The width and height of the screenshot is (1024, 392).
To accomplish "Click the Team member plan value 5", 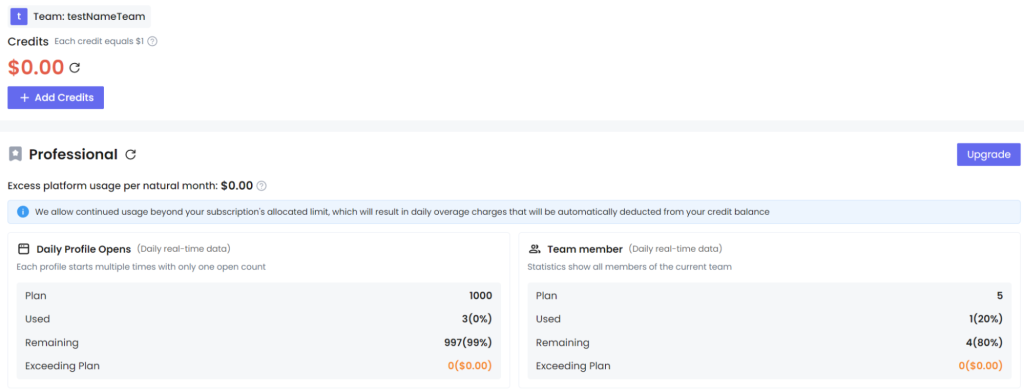I will click(x=1000, y=296).
